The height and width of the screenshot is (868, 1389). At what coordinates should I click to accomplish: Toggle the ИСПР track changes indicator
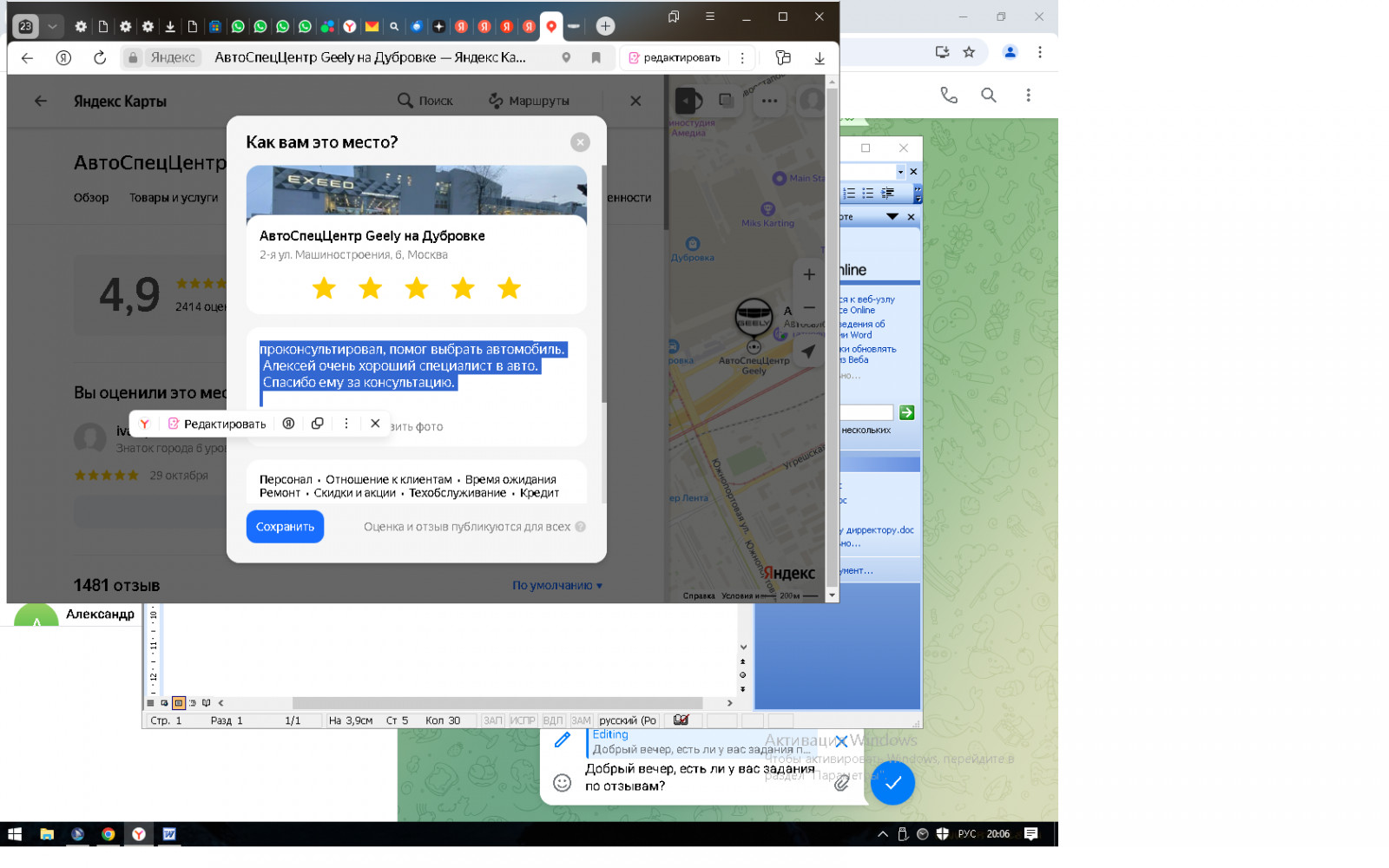click(523, 720)
